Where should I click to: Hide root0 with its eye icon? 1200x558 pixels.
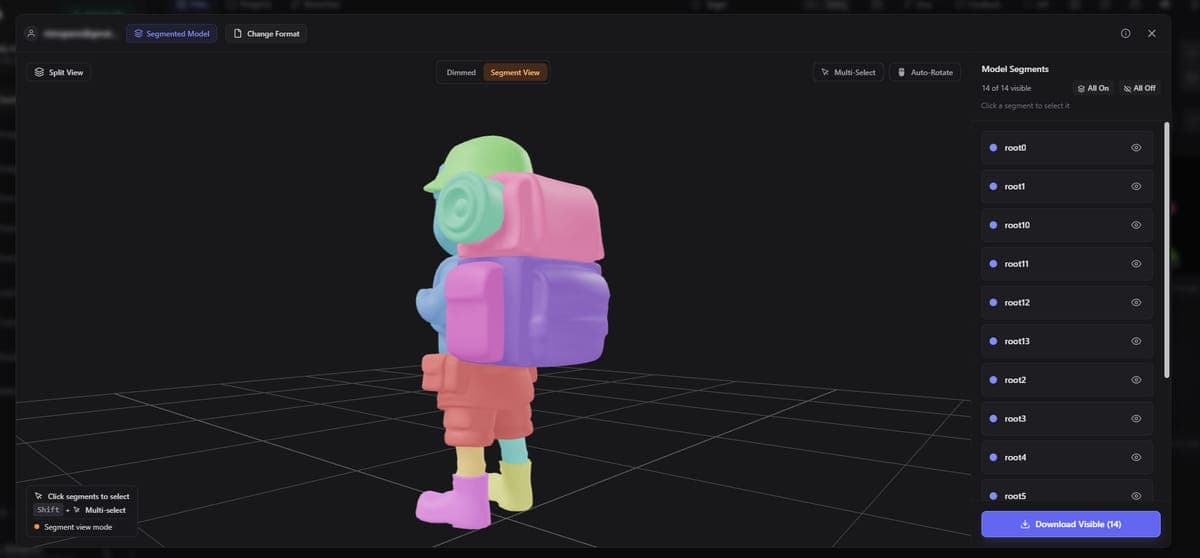[x=1136, y=148]
